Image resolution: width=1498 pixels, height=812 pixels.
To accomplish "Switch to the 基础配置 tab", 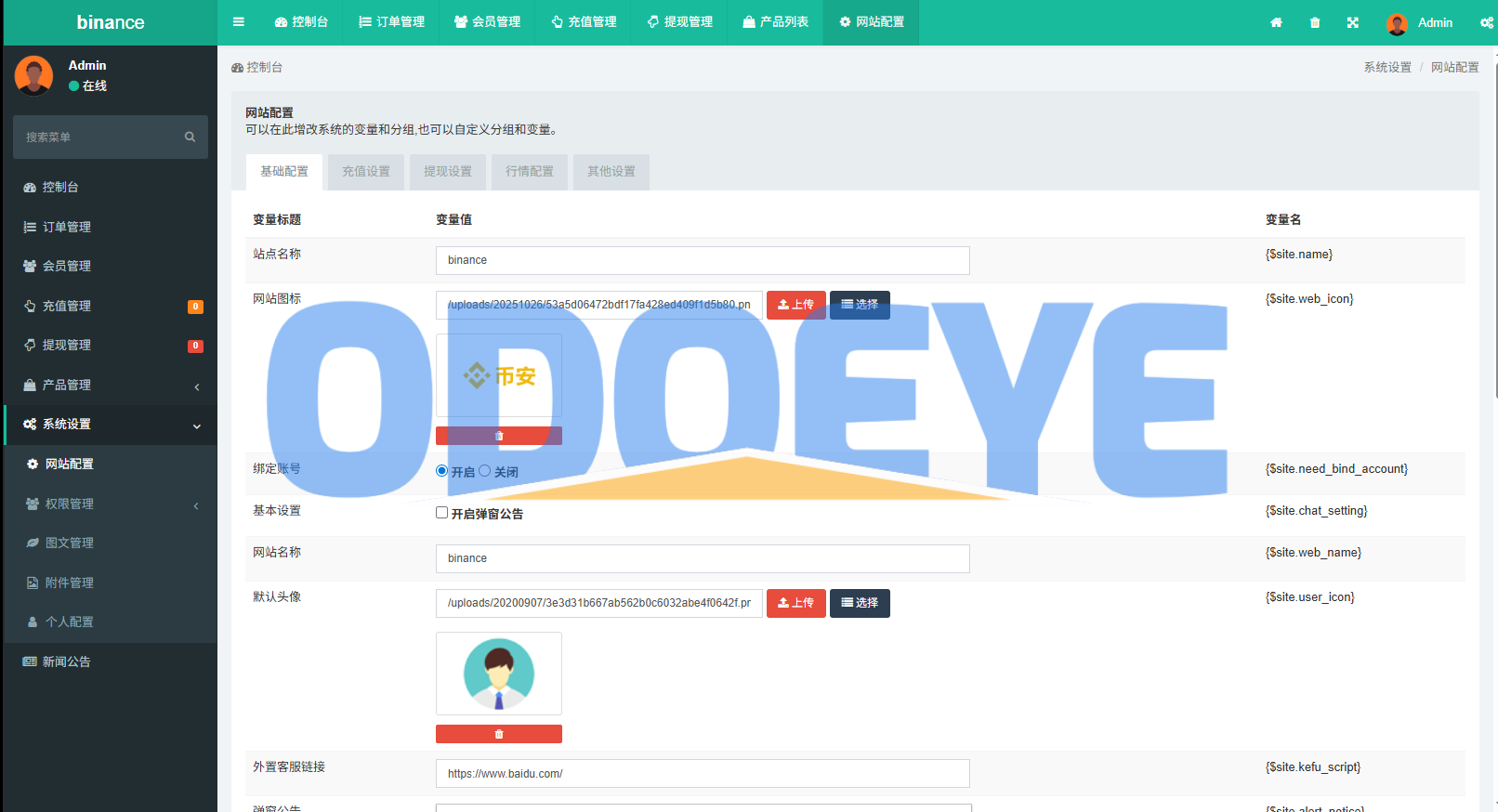I will click(x=284, y=172).
